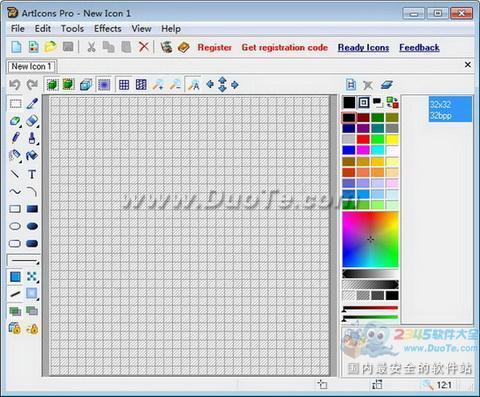Click the undo arrow icon

tap(15, 85)
